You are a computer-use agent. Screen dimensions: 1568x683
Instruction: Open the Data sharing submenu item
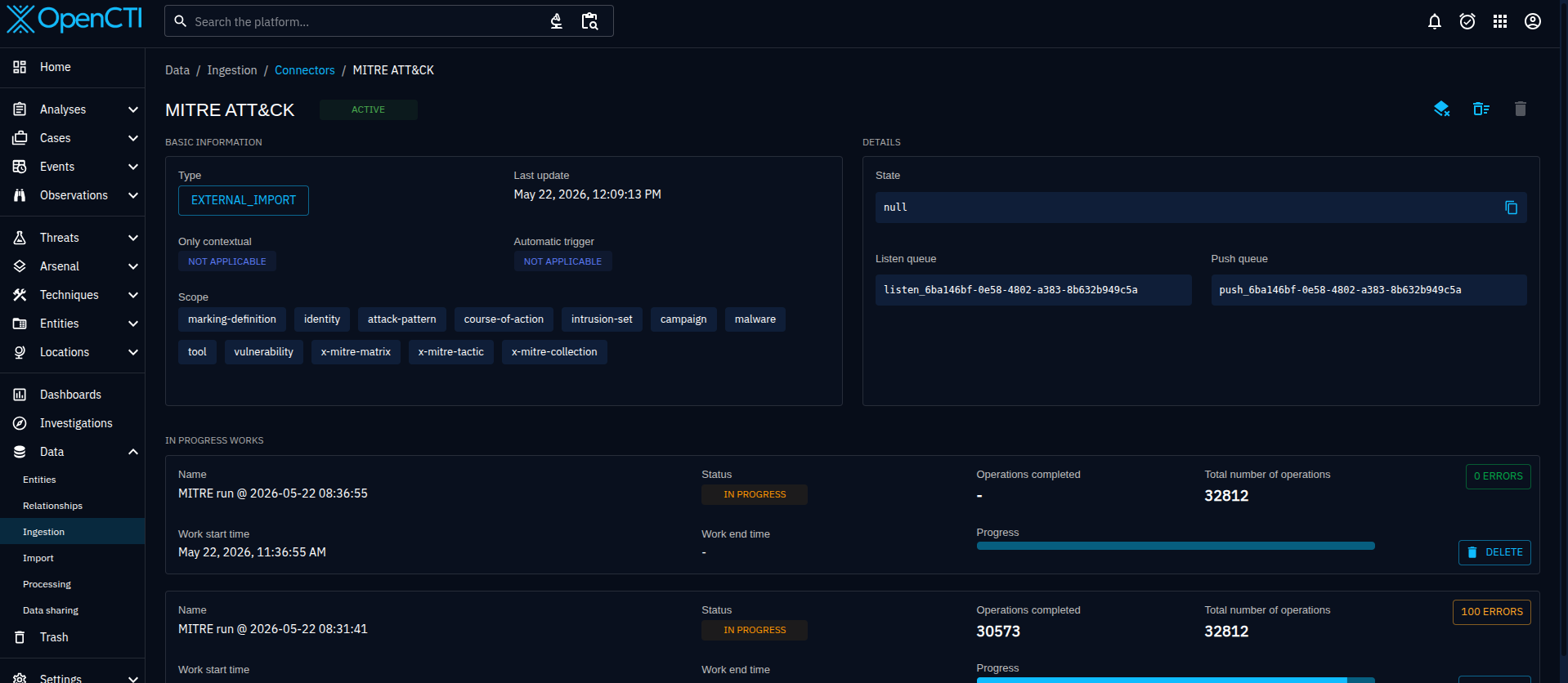click(x=73, y=610)
